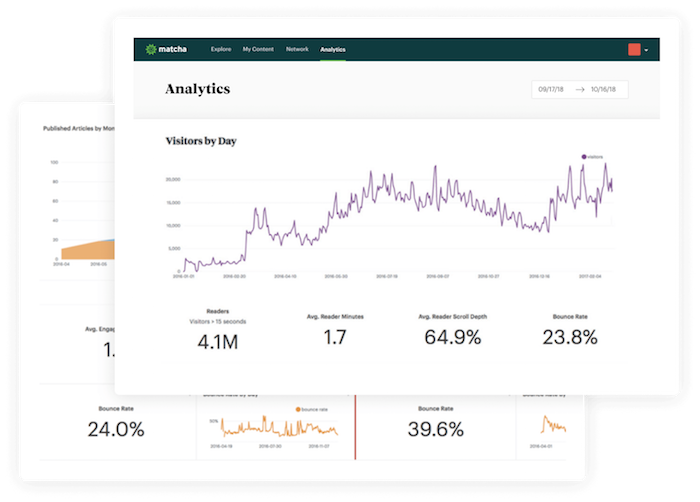
Task: Switch to the Network tab
Action: pos(297,49)
